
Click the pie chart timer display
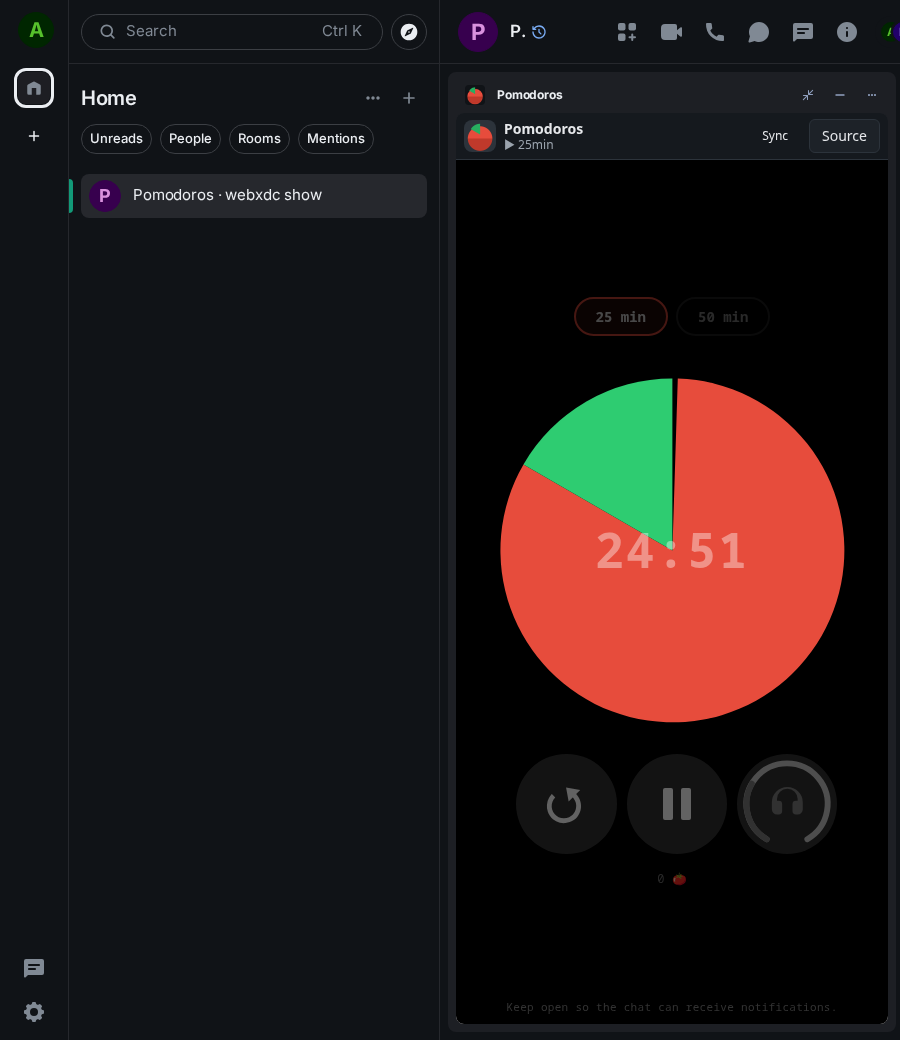(x=672, y=550)
